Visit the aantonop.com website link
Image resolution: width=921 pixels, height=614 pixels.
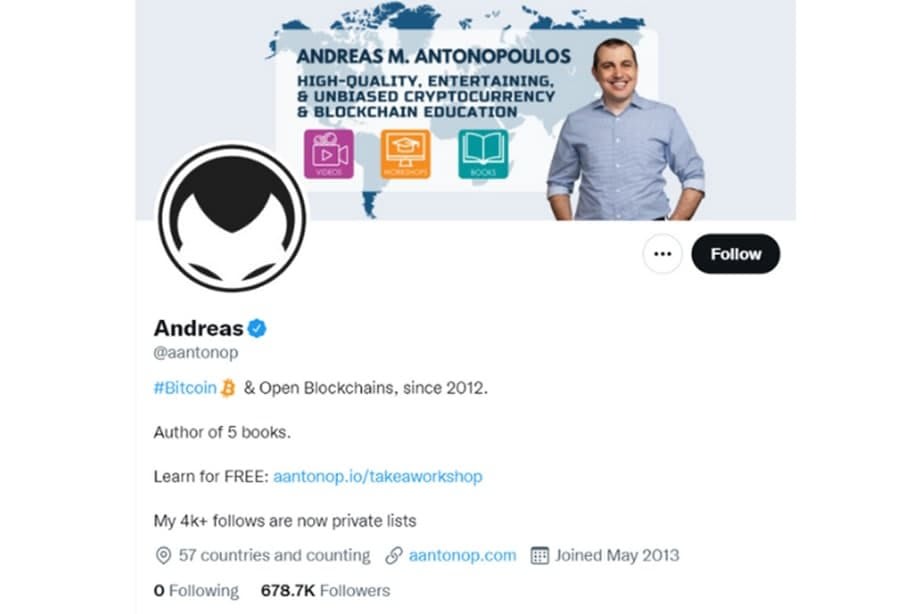(462, 555)
